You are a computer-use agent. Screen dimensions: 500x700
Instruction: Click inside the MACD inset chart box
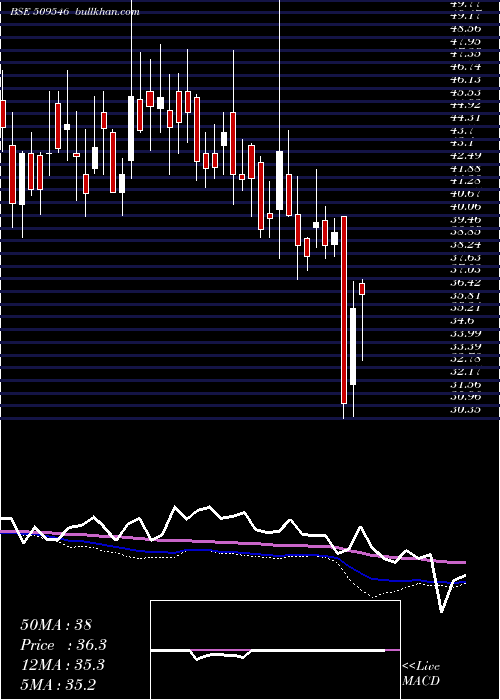275,650
